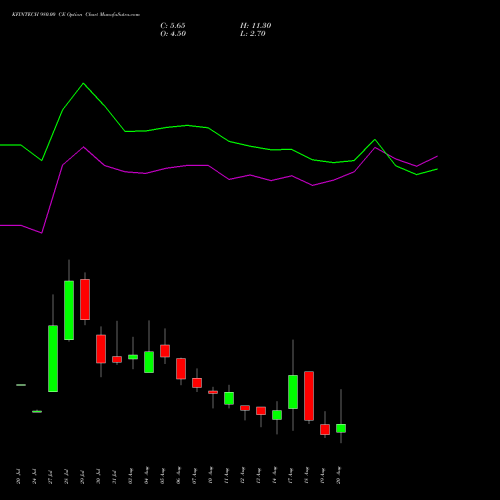Click the '11 Aug' date axis label
500x500 pixels.
pos(226,476)
